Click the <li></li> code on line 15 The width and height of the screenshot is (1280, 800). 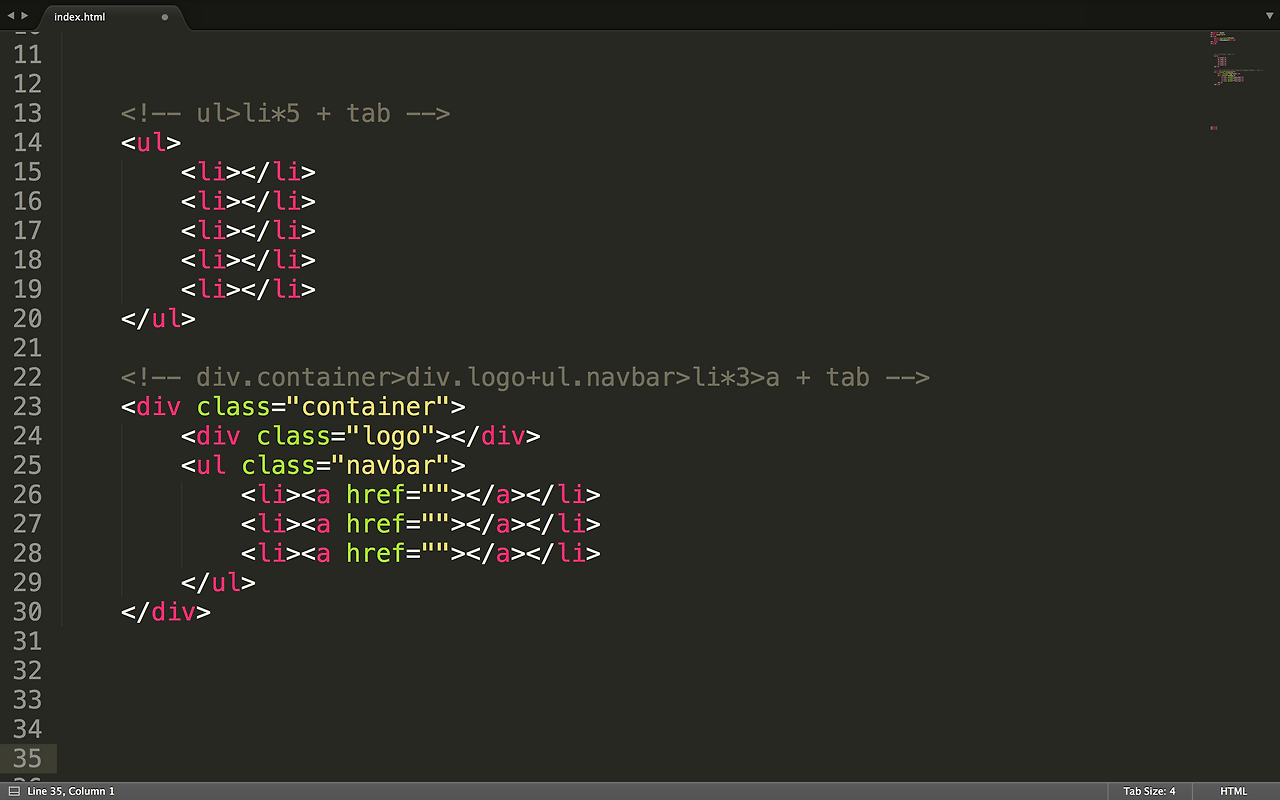pos(248,172)
